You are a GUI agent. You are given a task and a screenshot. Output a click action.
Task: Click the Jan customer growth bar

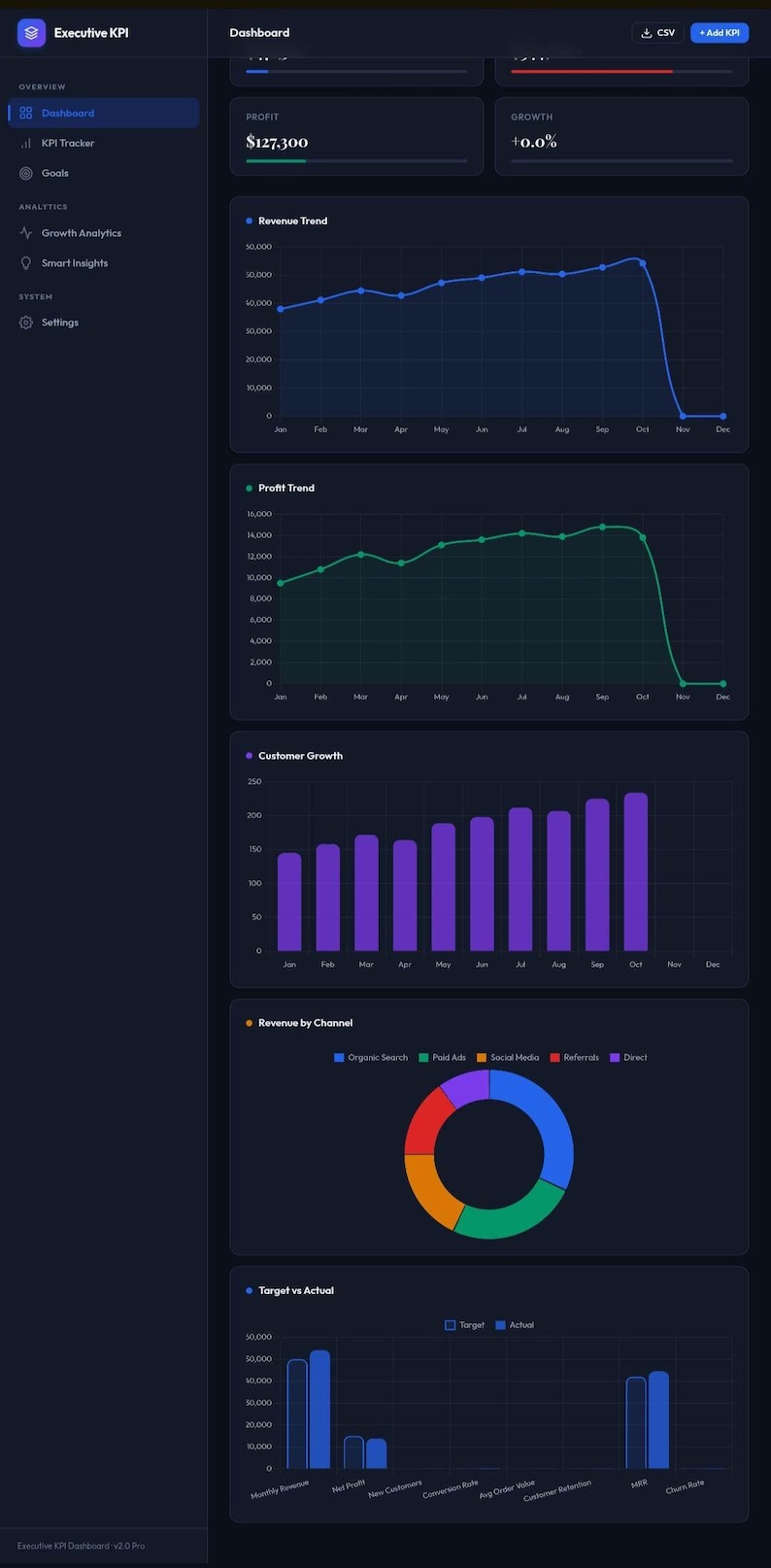pos(289,902)
